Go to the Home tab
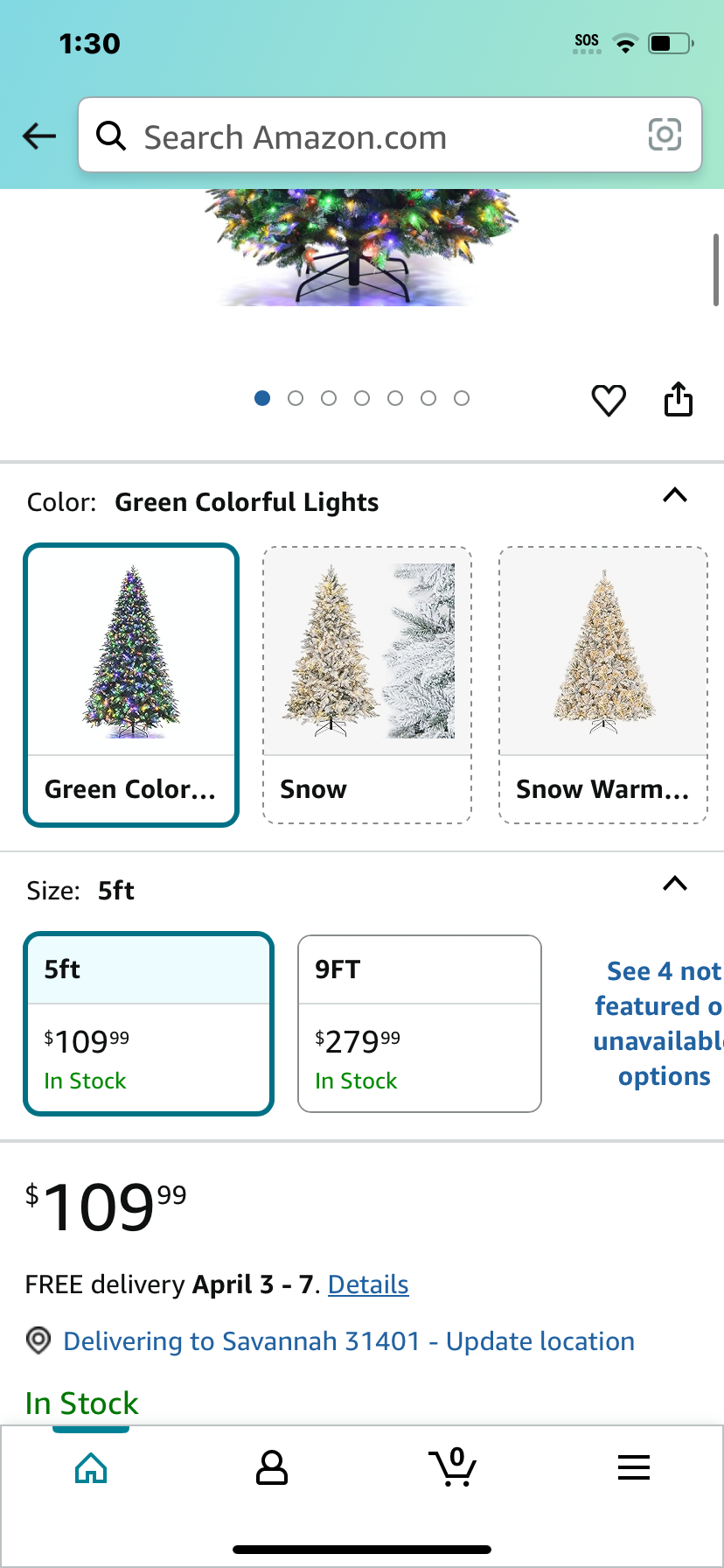The image size is (724, 1568). (91, 1467)
